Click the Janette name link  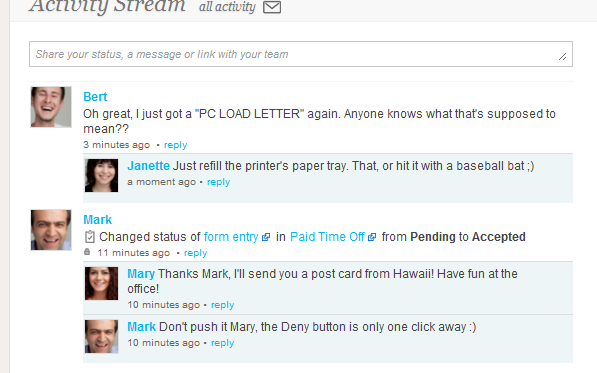tap(148, 166)
